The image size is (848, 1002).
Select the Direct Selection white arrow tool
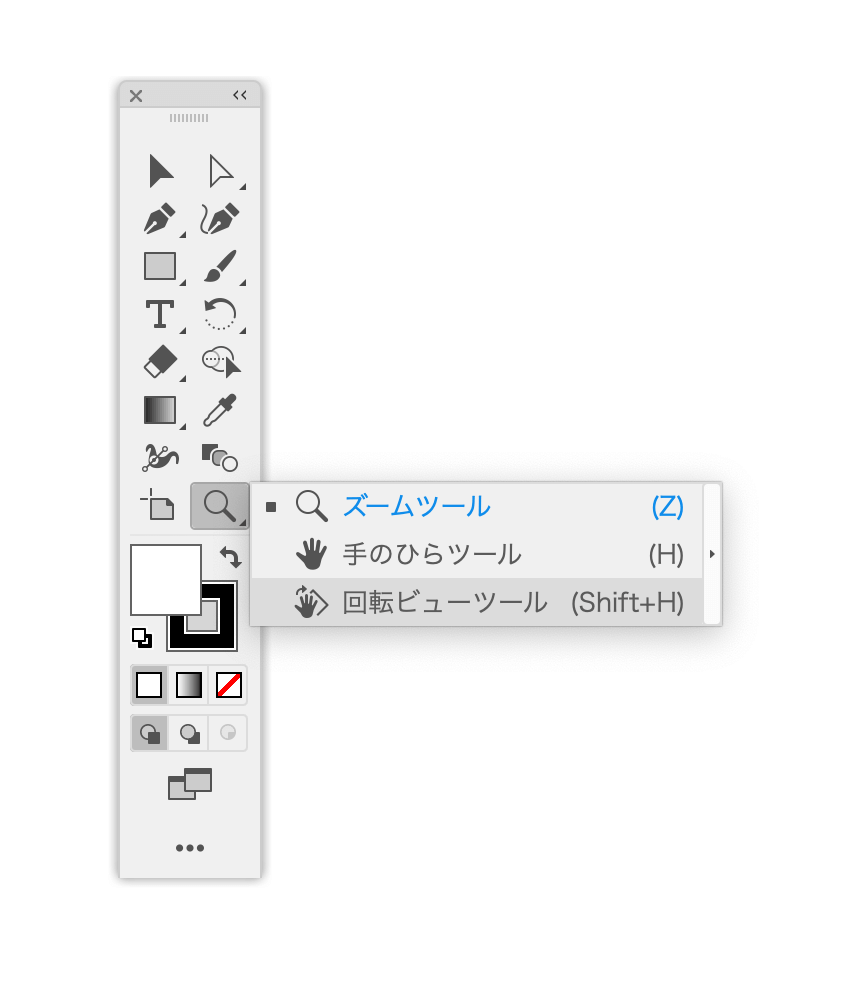click(220, 171)
